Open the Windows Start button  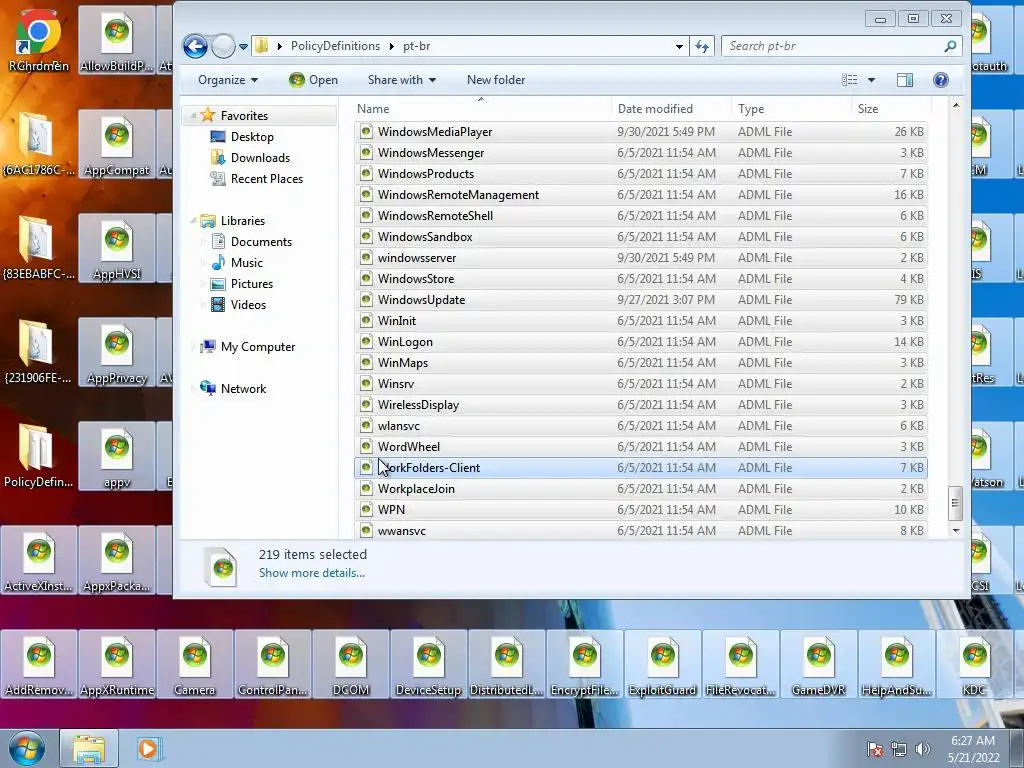(27, 748)
